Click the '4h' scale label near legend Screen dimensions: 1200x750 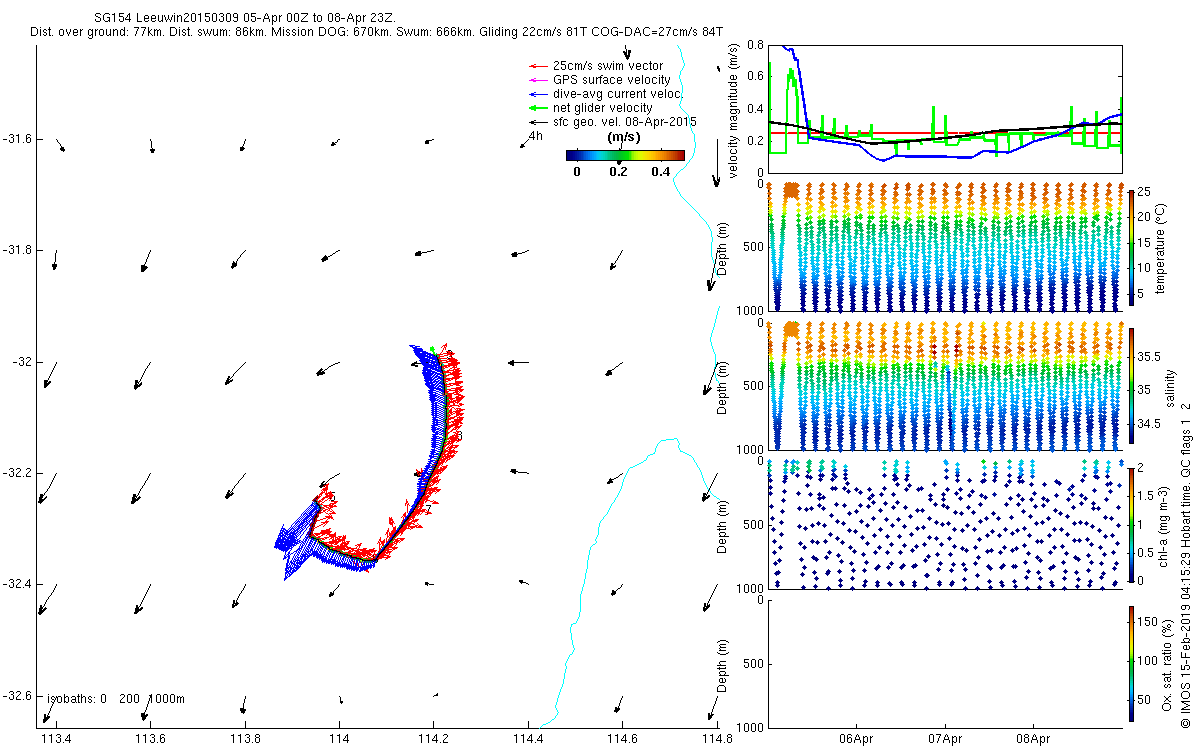tap(535, 136)
